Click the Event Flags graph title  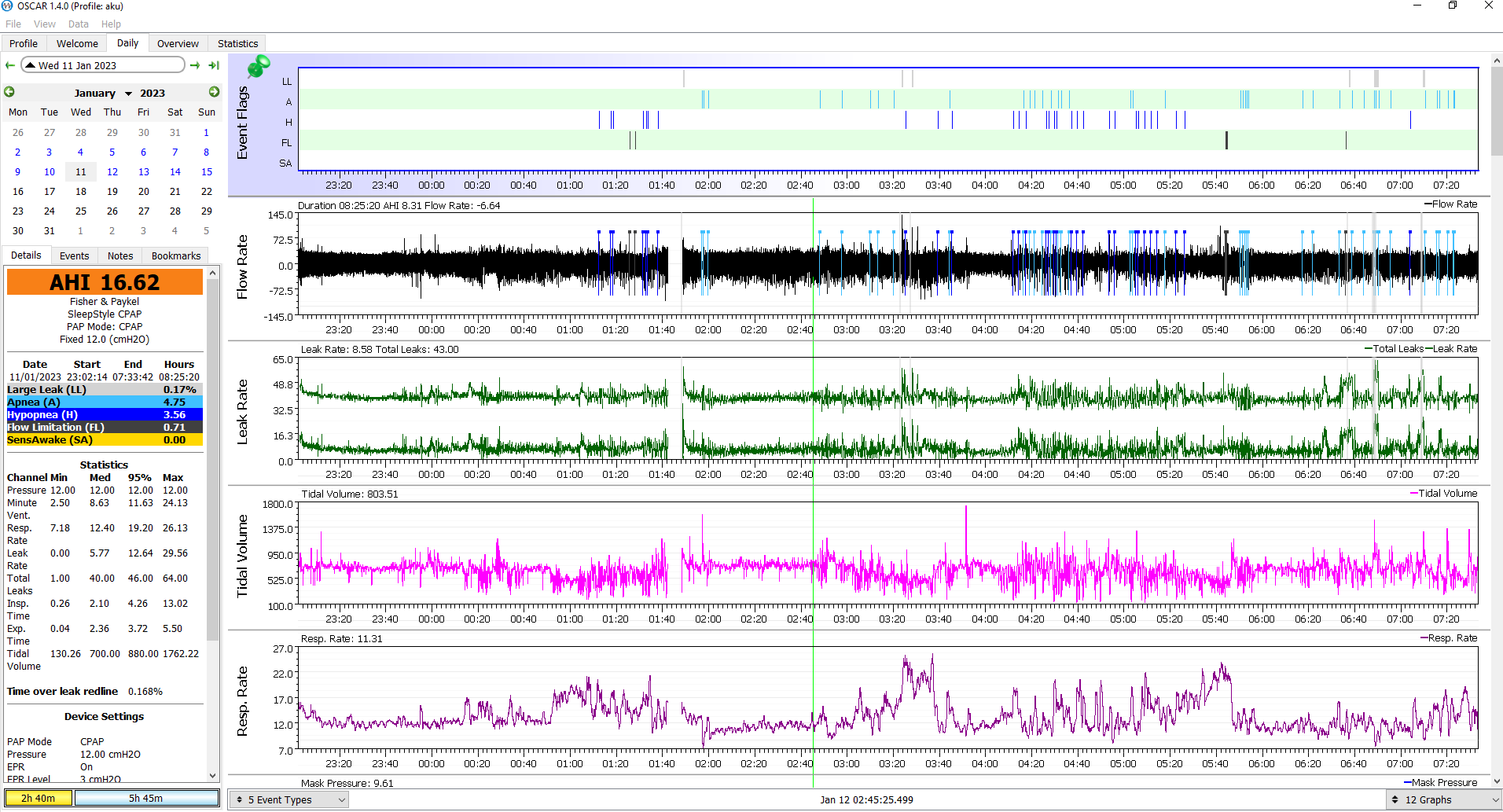click(242, 123)
